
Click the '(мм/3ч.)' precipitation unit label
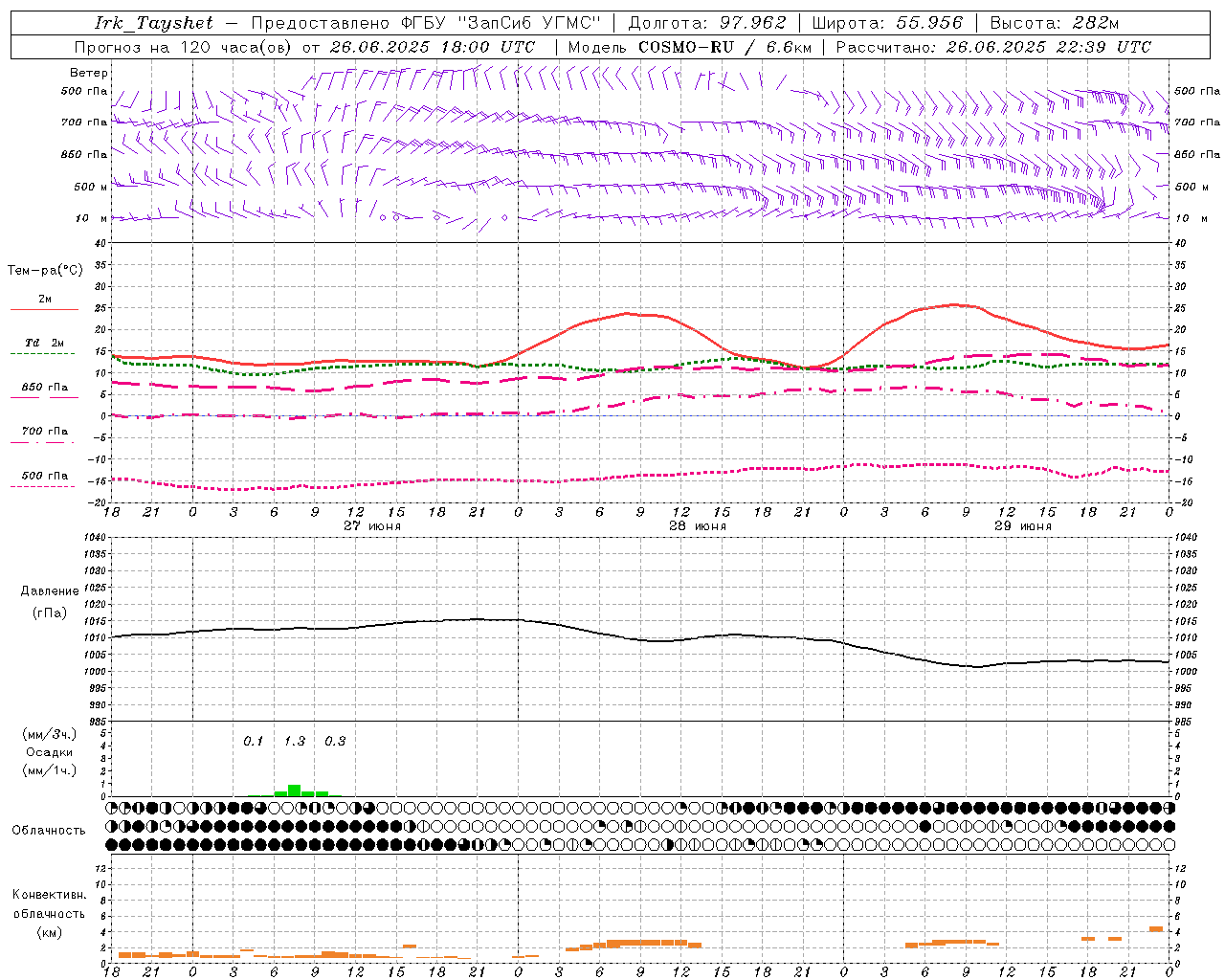49,734
